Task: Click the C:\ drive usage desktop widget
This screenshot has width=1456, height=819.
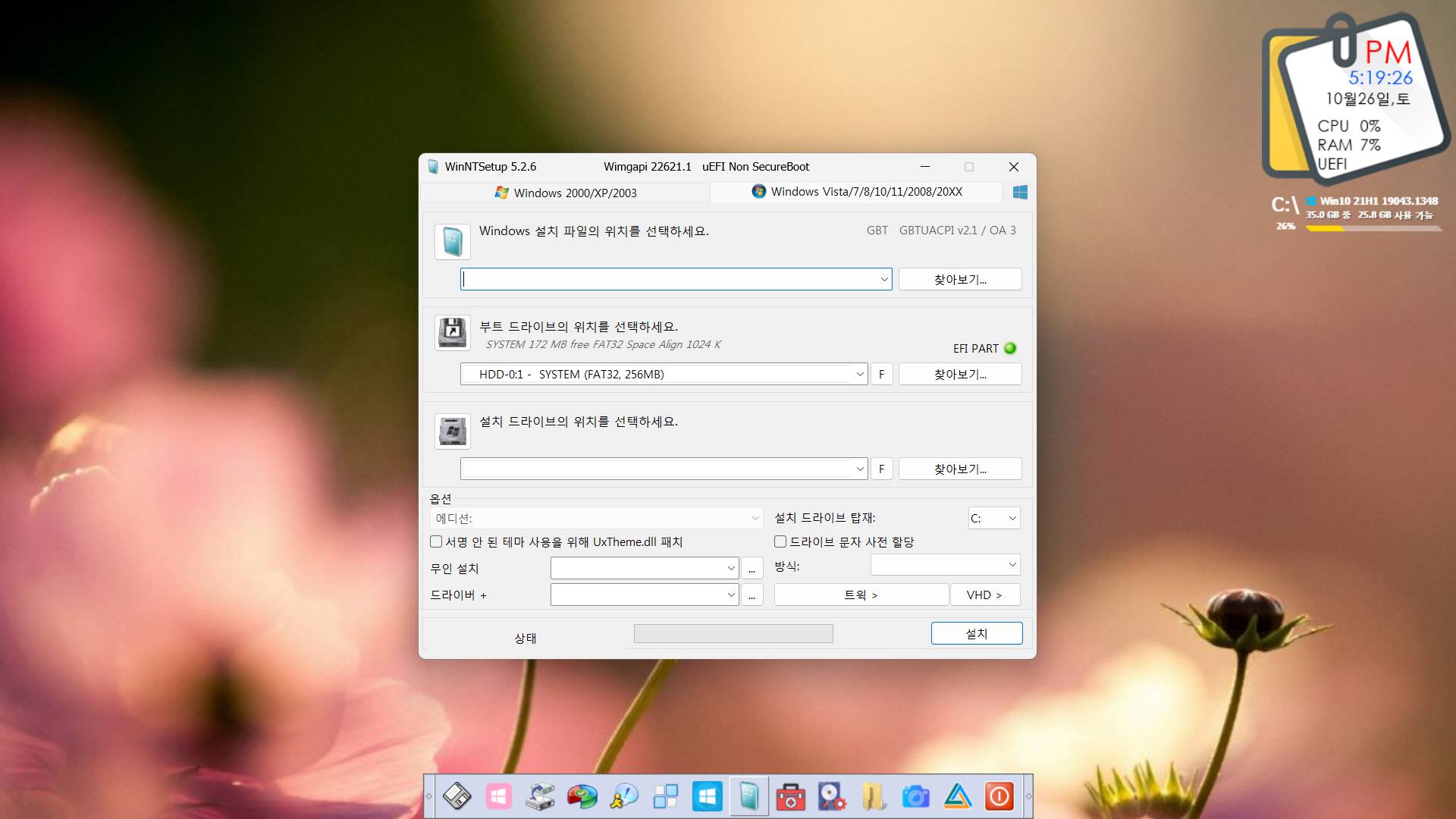Action: [1356, 213]
